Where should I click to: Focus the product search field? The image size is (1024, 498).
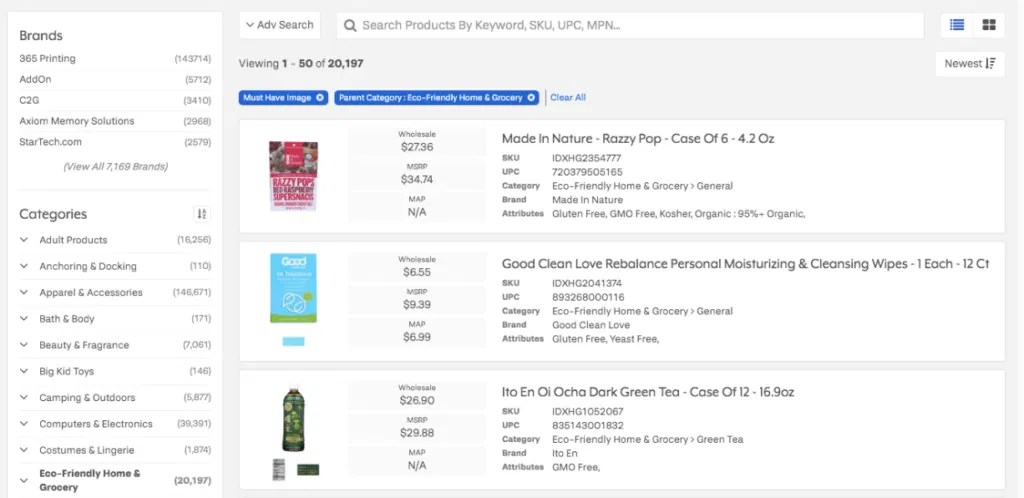pyautogui.click(x=630, y=25)
